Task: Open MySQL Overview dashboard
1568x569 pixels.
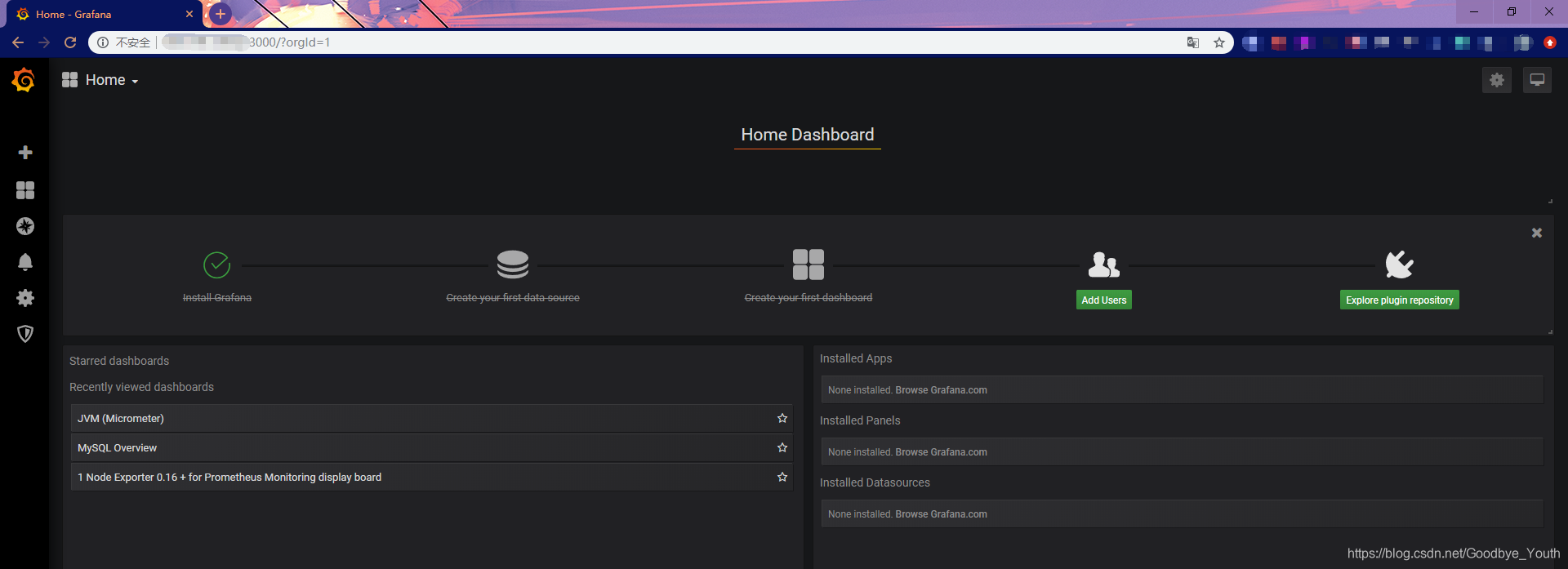Action: coord(432,447)
